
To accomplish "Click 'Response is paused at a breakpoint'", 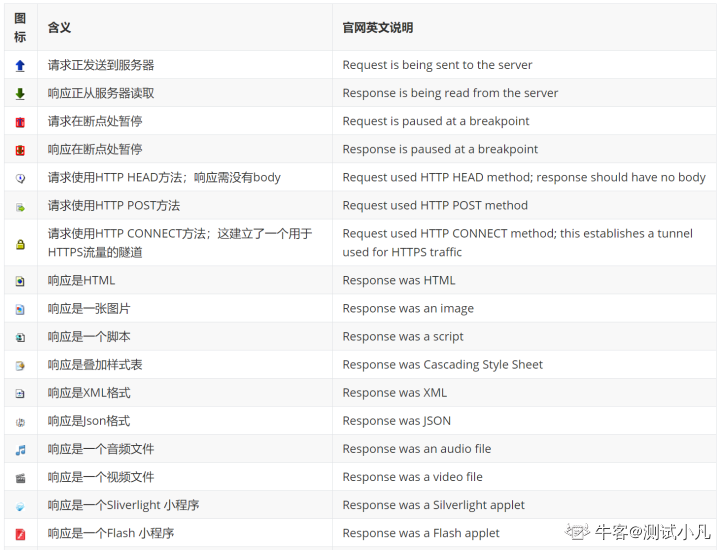I will (x=440, y=149).
